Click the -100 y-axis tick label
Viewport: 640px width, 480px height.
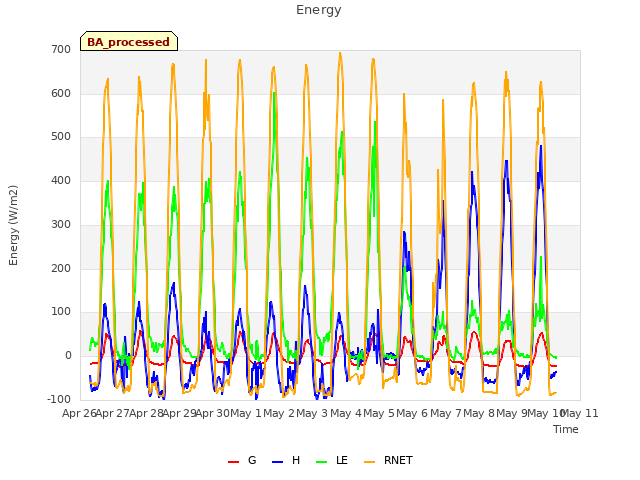(59, 399)
